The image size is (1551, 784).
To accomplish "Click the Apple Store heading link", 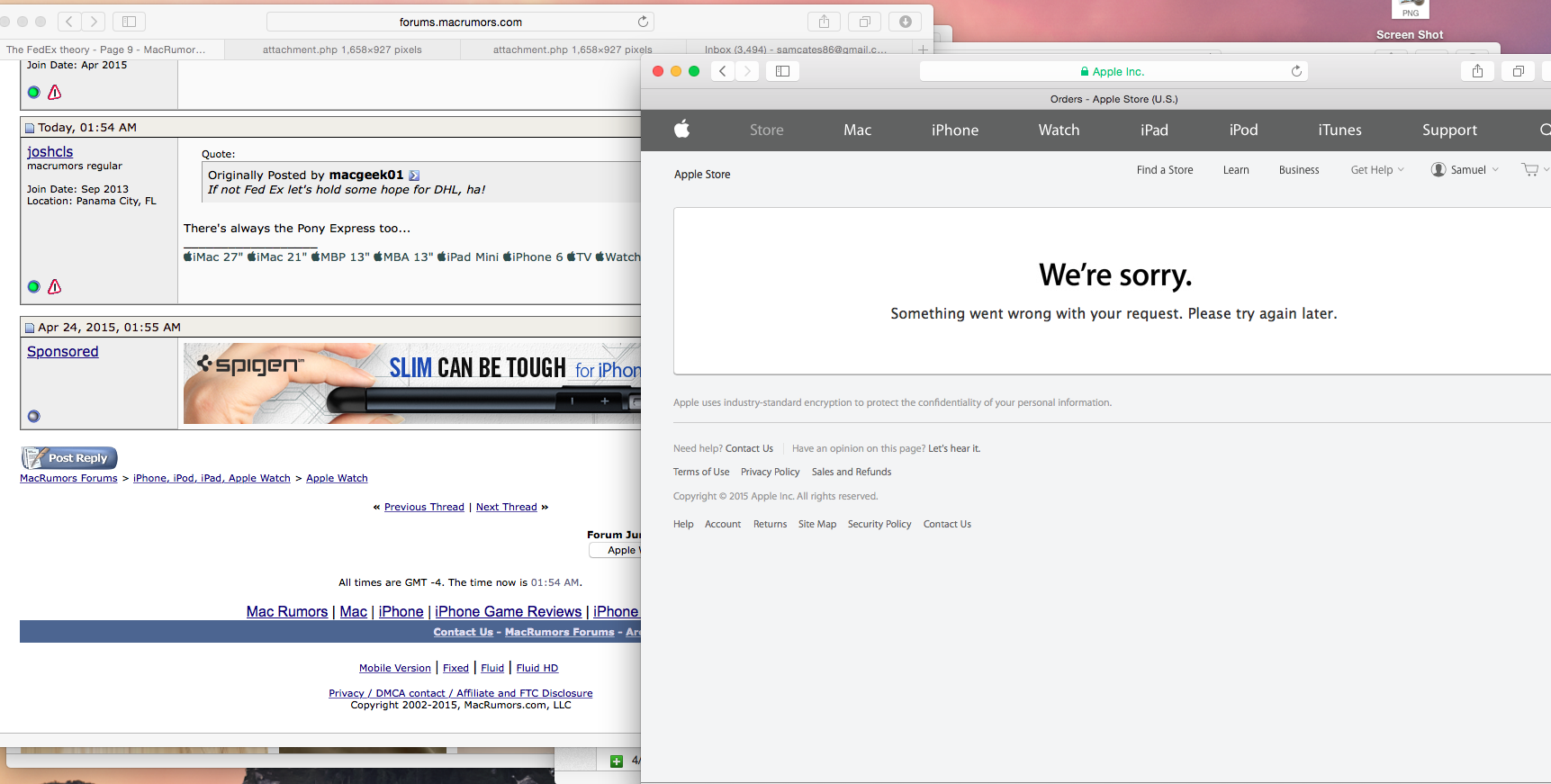I will tap(702, 174).
